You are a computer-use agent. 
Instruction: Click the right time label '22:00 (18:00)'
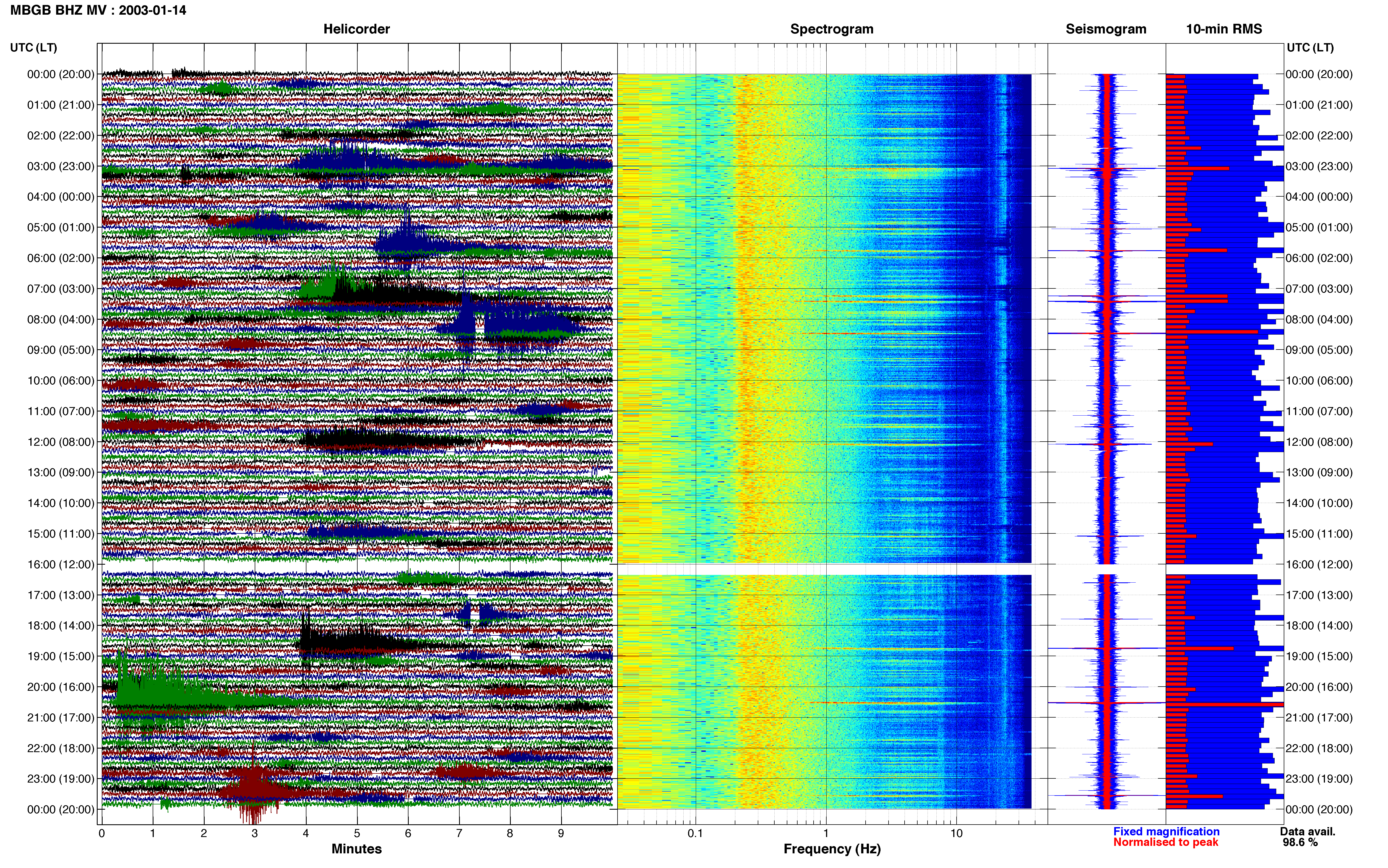coord(1319,749)
